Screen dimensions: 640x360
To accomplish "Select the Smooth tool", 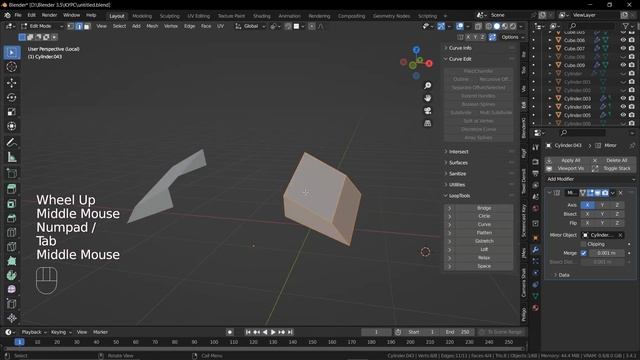I will (x=11, y=289).
